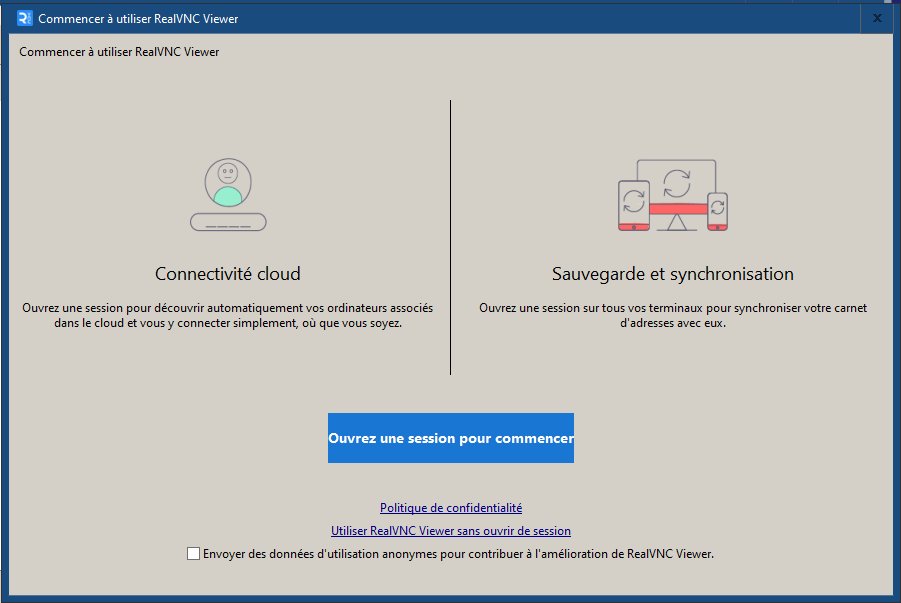Enable anonymous usage data checkbox
901x603 pixels.
pyautogui.click(x=194, y=554)
